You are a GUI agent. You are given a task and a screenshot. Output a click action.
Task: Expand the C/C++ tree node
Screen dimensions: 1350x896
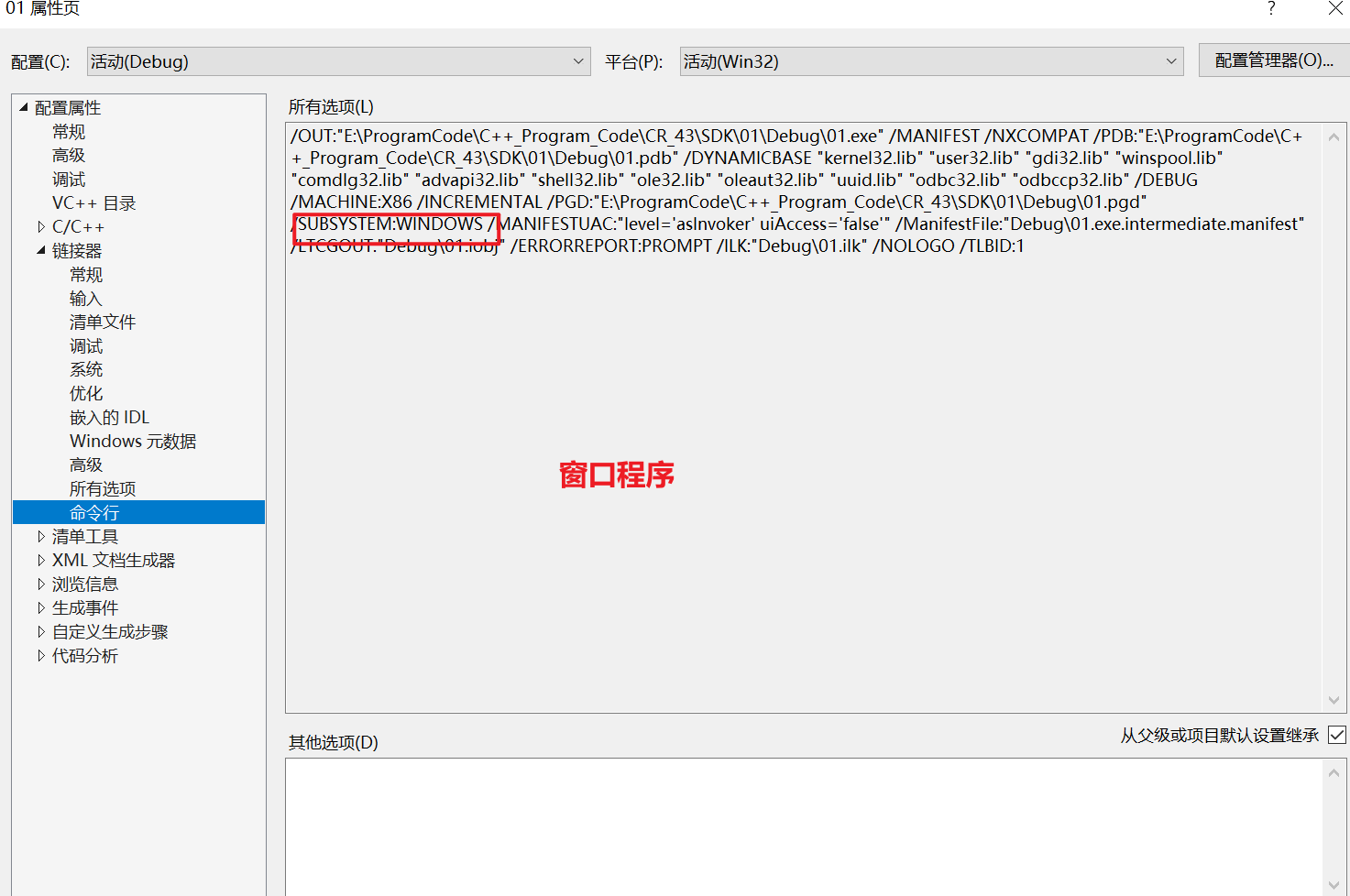(40, 225)
